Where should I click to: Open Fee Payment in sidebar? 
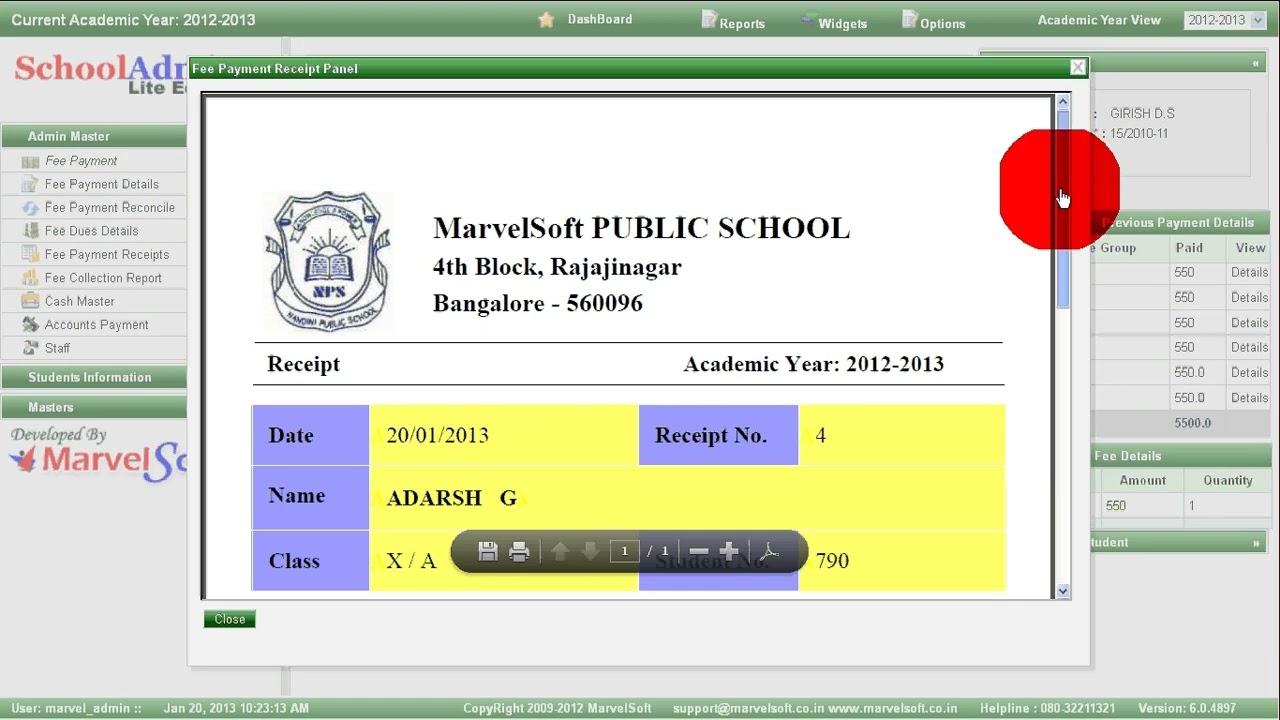point(81,161)
